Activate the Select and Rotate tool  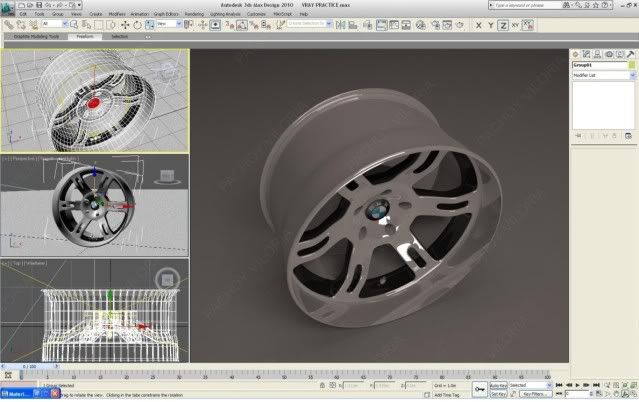pyautogui.click(x=137, y=25)
